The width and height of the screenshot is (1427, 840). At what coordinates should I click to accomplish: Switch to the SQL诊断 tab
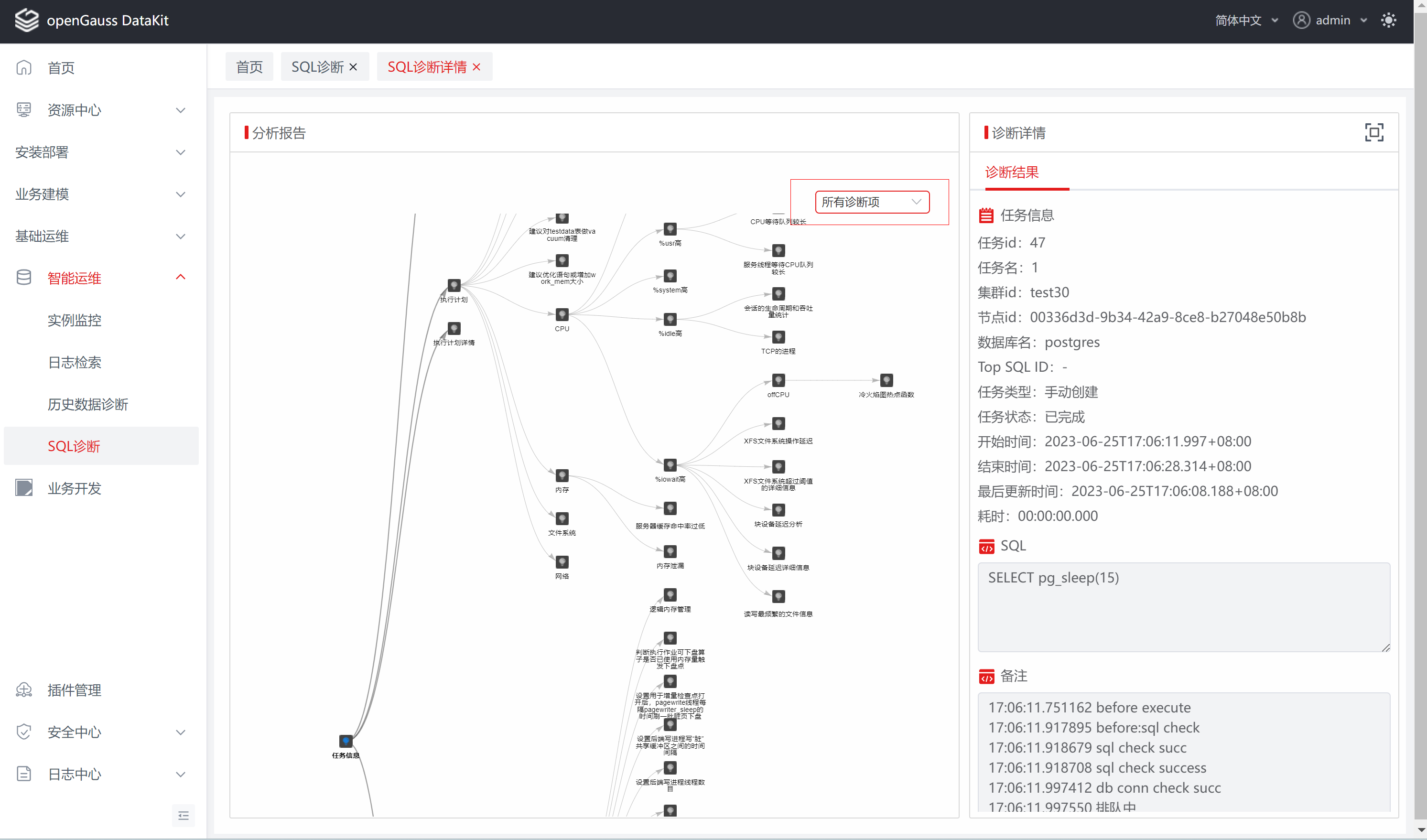pos(317,67)
